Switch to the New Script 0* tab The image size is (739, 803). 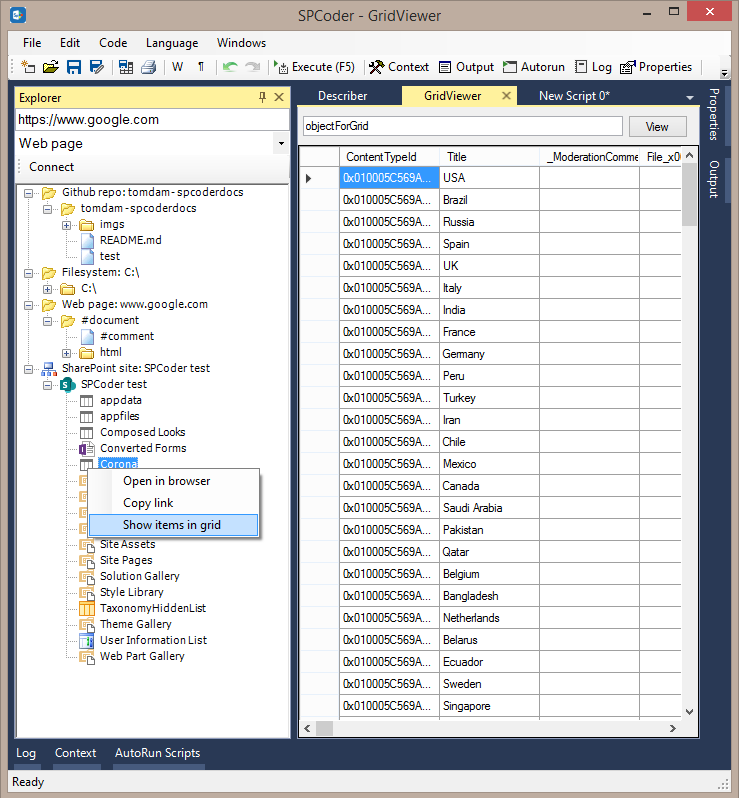[574, 96]
